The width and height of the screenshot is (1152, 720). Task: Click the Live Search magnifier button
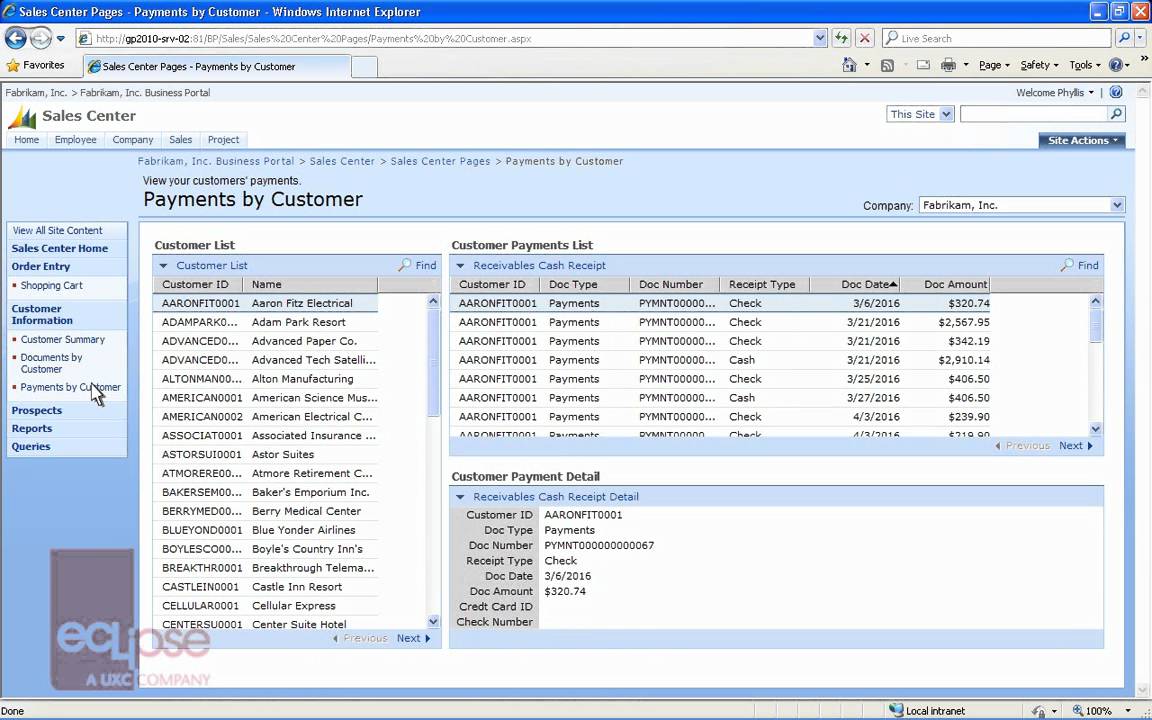pos(1123,38)
